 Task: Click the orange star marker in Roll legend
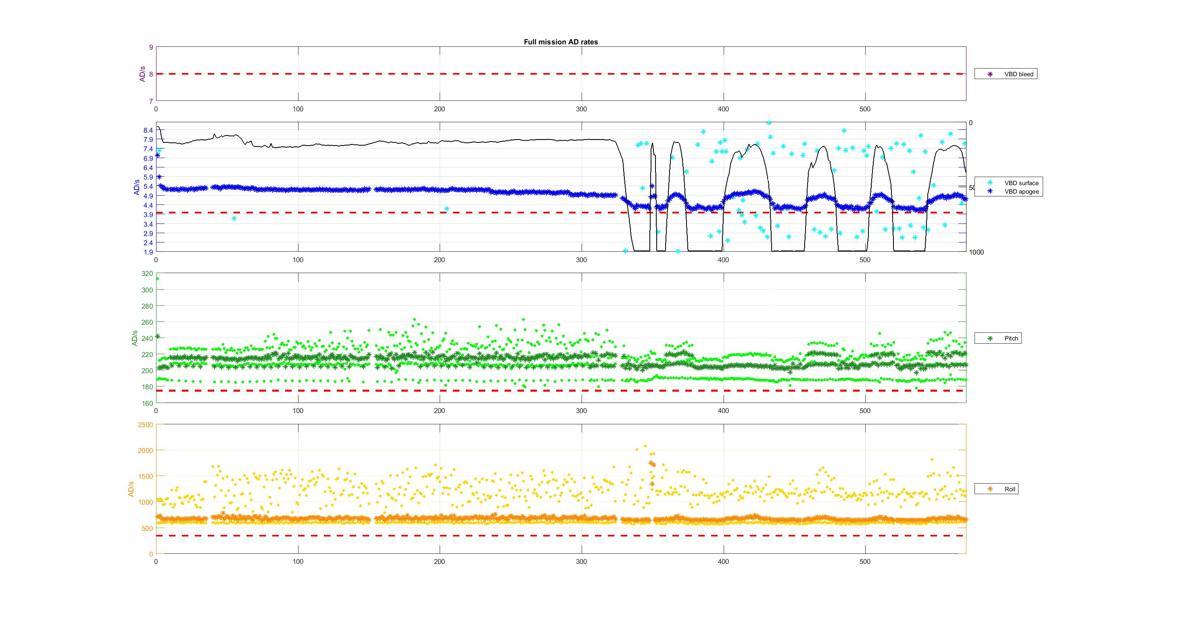click(990, 489)
